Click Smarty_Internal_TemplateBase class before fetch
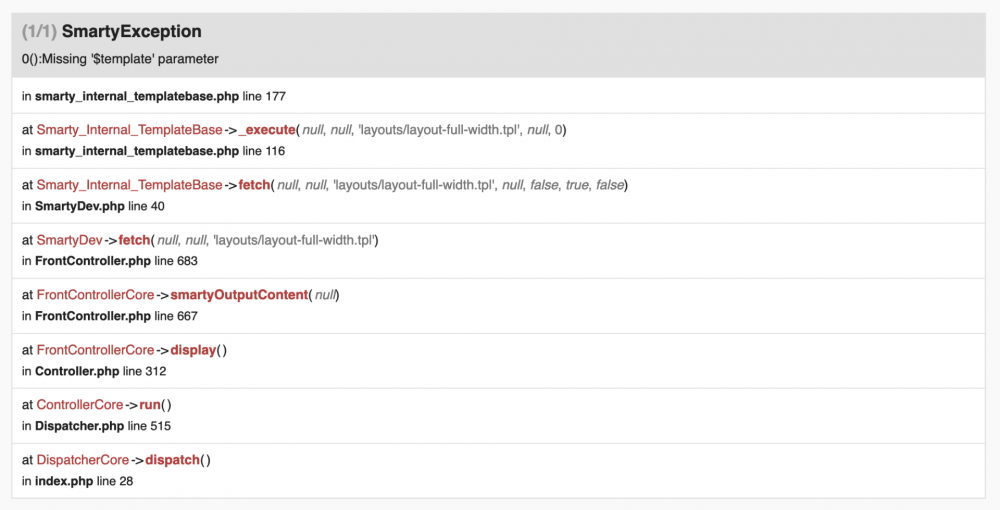Screen dimensions: 1000x510 pos(129,185)
